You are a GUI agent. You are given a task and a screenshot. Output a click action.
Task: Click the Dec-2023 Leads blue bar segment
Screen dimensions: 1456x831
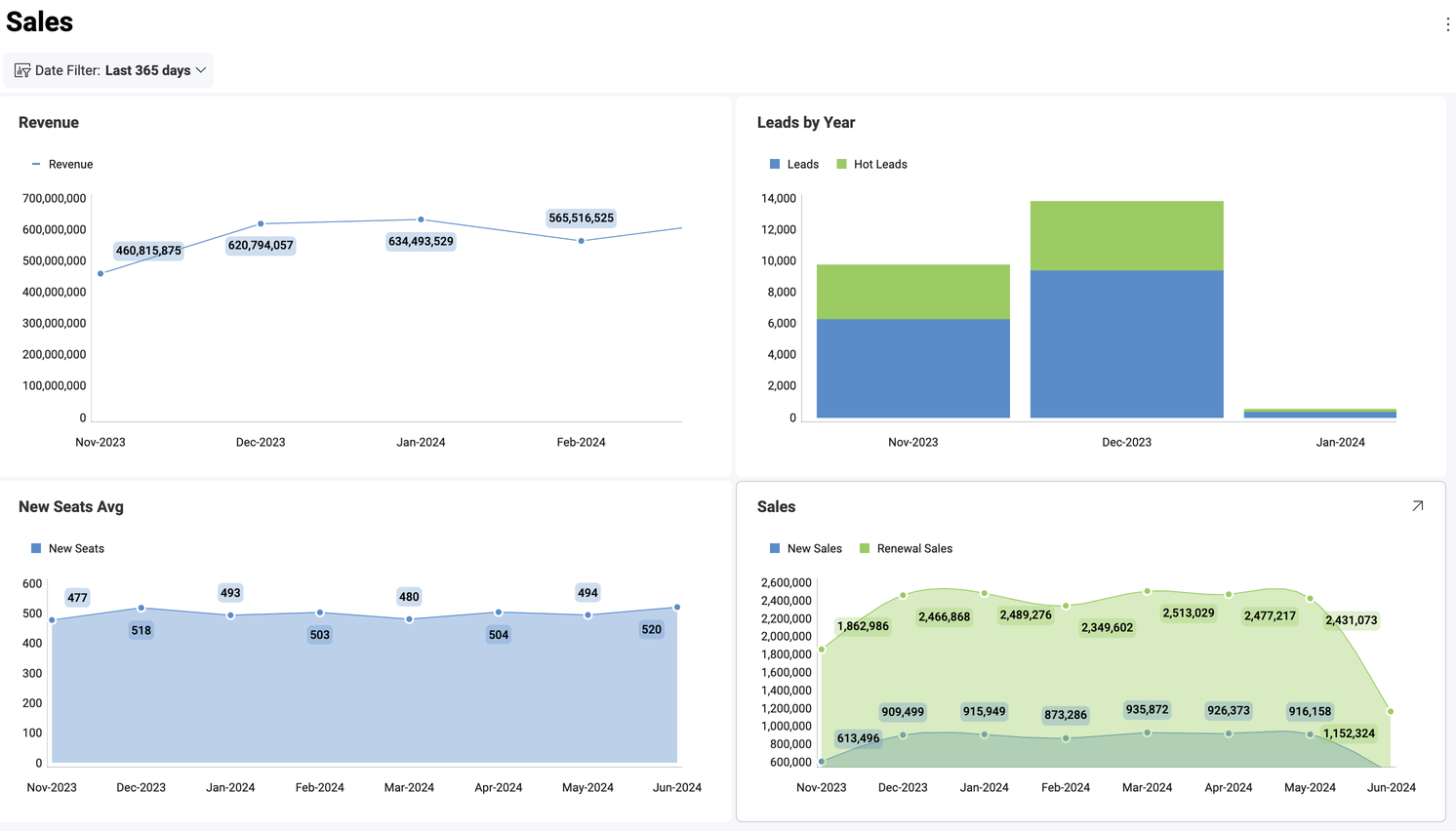click(1127, 344)
